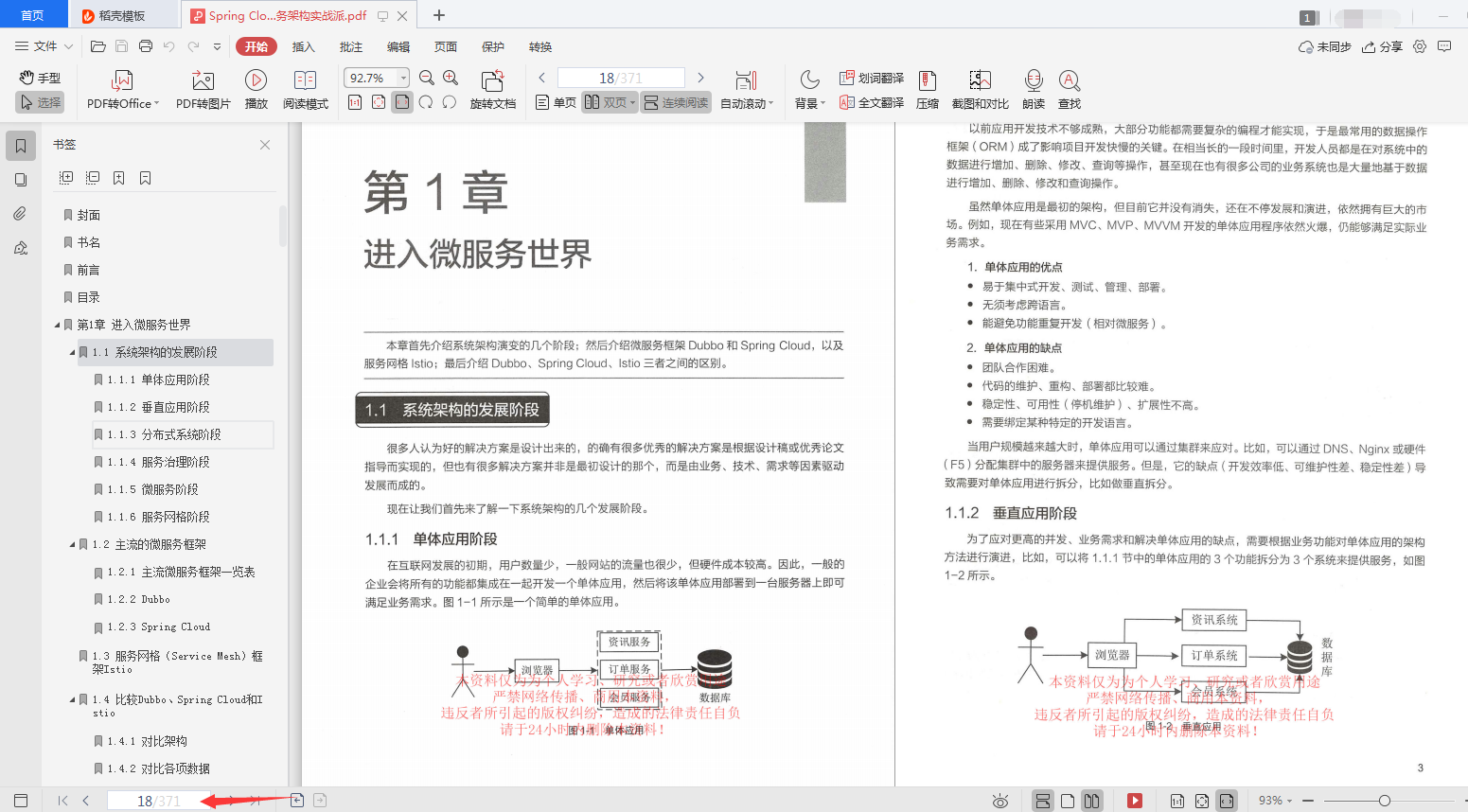Screen dimensions: 1468x812
Task: Switch to 单页 single-page view
Action: pos(556,102)
